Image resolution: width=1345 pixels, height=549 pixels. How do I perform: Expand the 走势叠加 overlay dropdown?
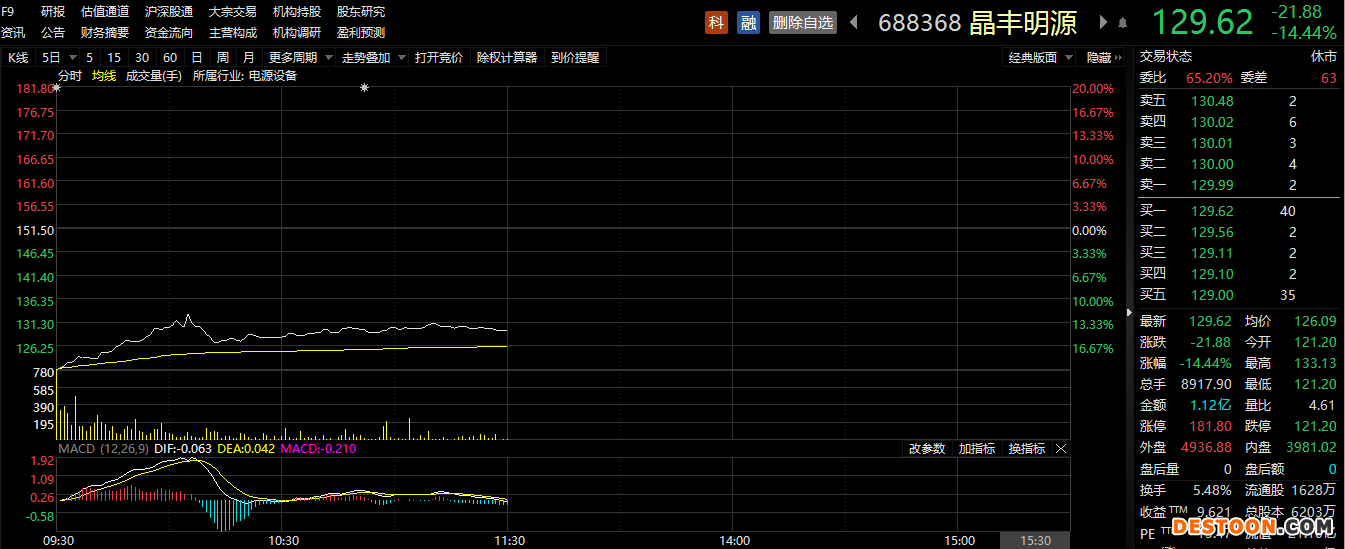pos(372,58)
